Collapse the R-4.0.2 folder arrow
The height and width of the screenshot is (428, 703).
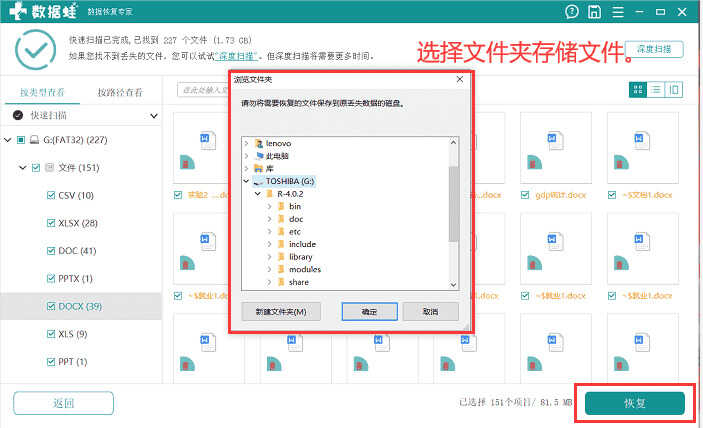tap(258, 194)
